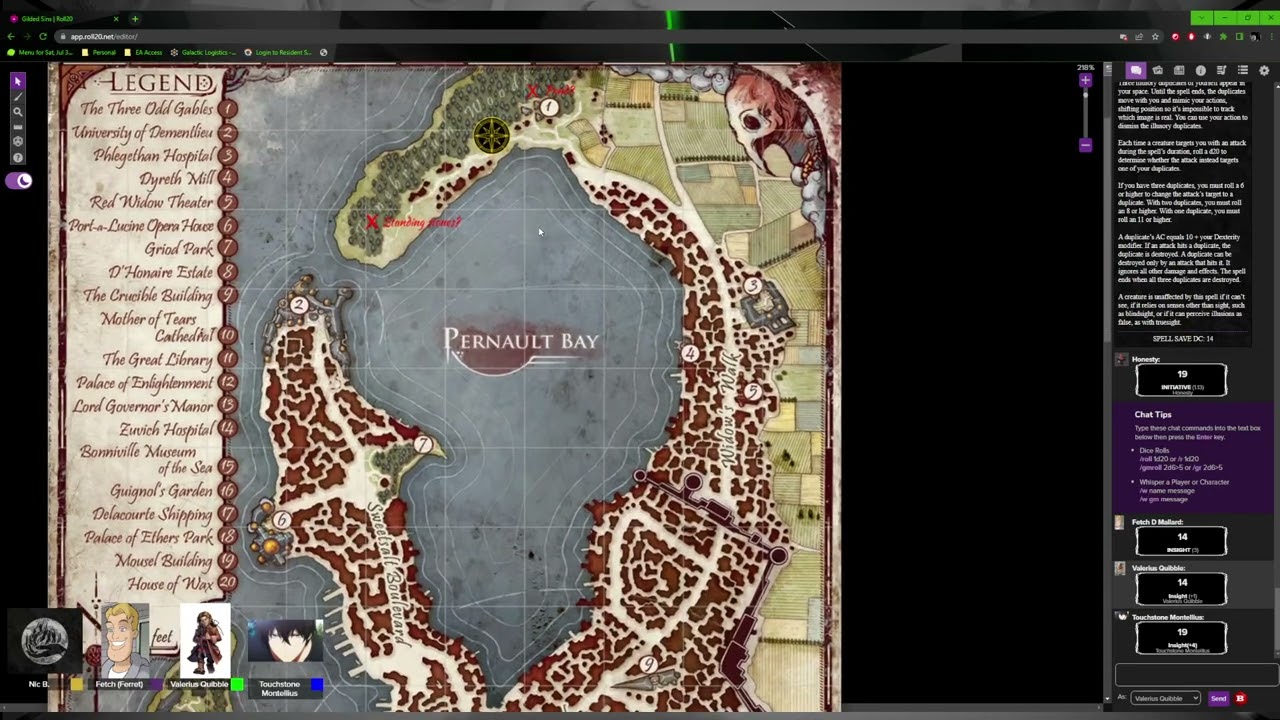Reload the Roll20 page
This screenshot has height=720, width=1280.
coord(43,36)
